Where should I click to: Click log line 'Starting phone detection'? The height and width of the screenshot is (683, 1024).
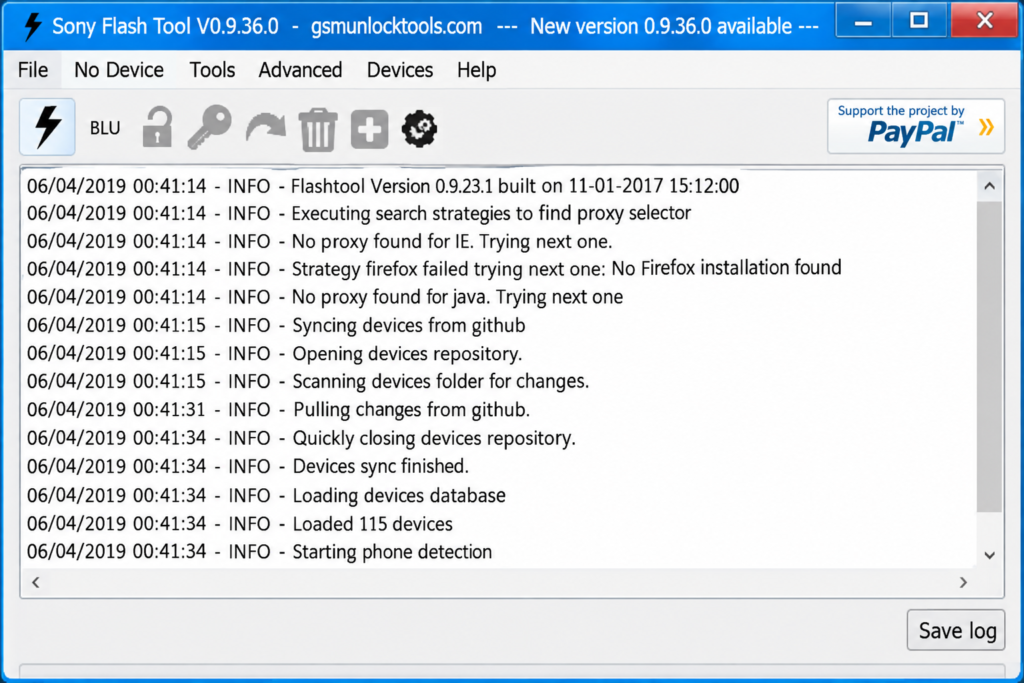click(259, 552)
